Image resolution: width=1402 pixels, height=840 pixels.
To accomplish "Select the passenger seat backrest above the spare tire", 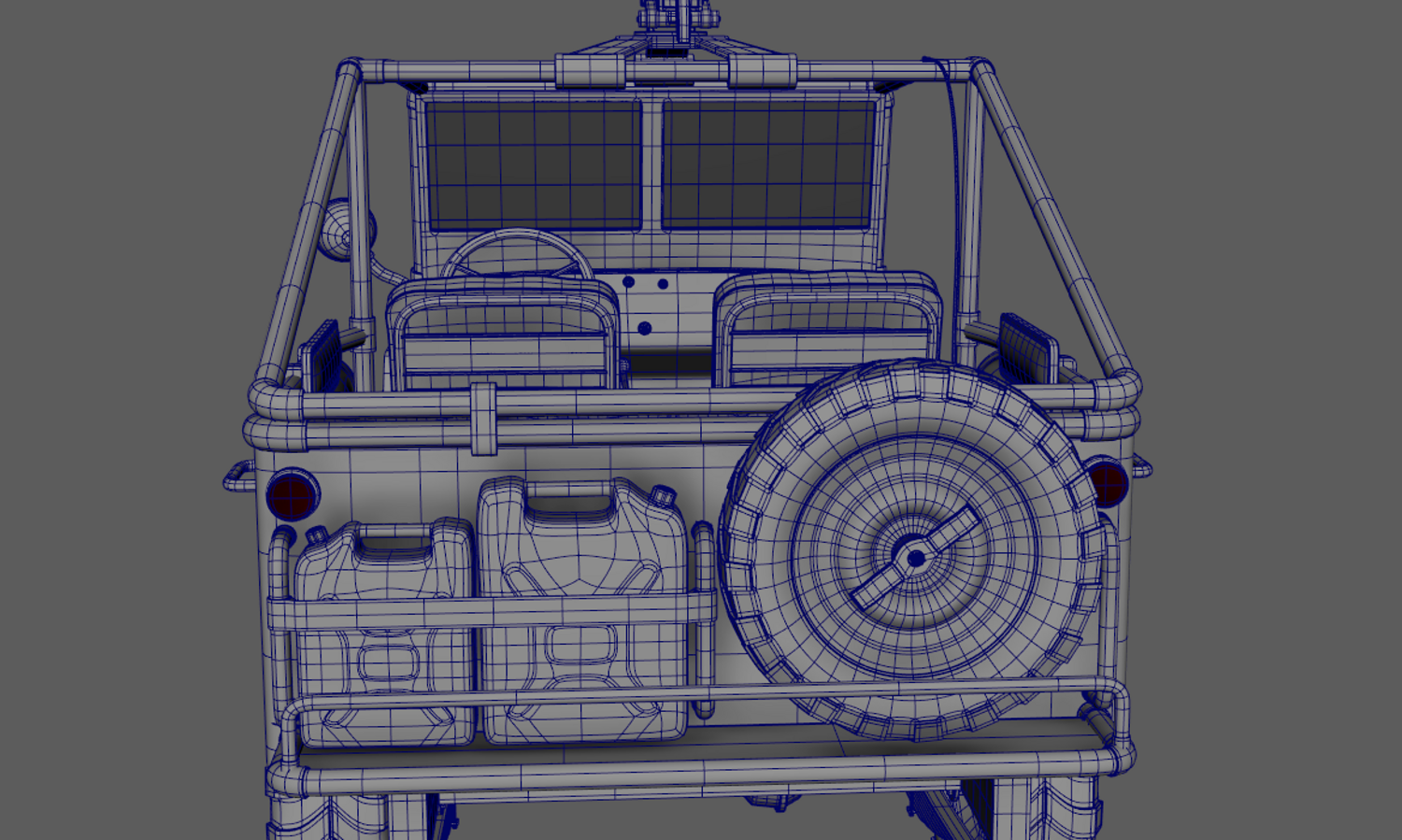I will [x=828, y=327].
